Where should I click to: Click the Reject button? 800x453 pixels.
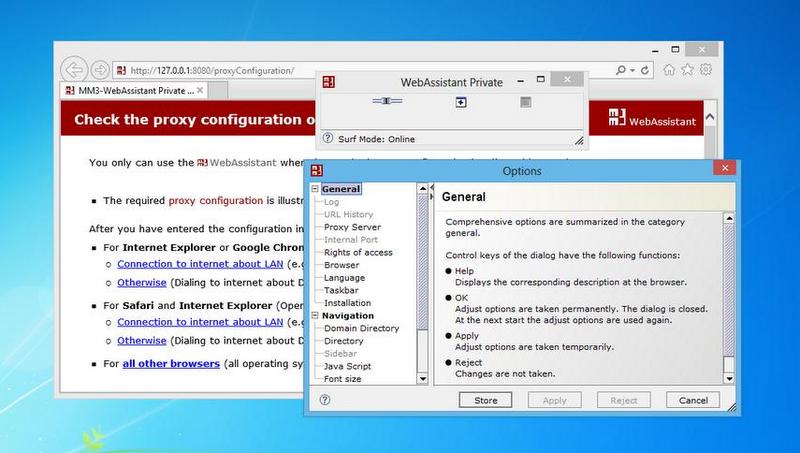point(623,400)
